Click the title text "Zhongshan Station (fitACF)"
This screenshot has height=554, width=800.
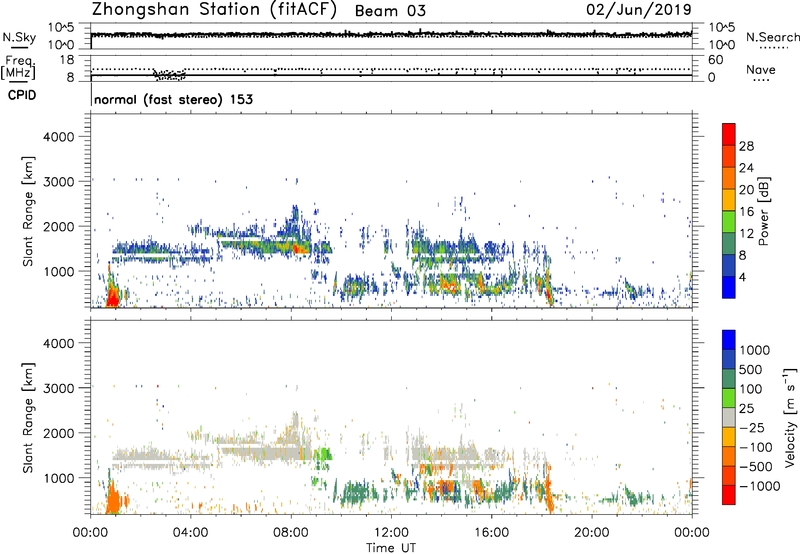(214, 10)
